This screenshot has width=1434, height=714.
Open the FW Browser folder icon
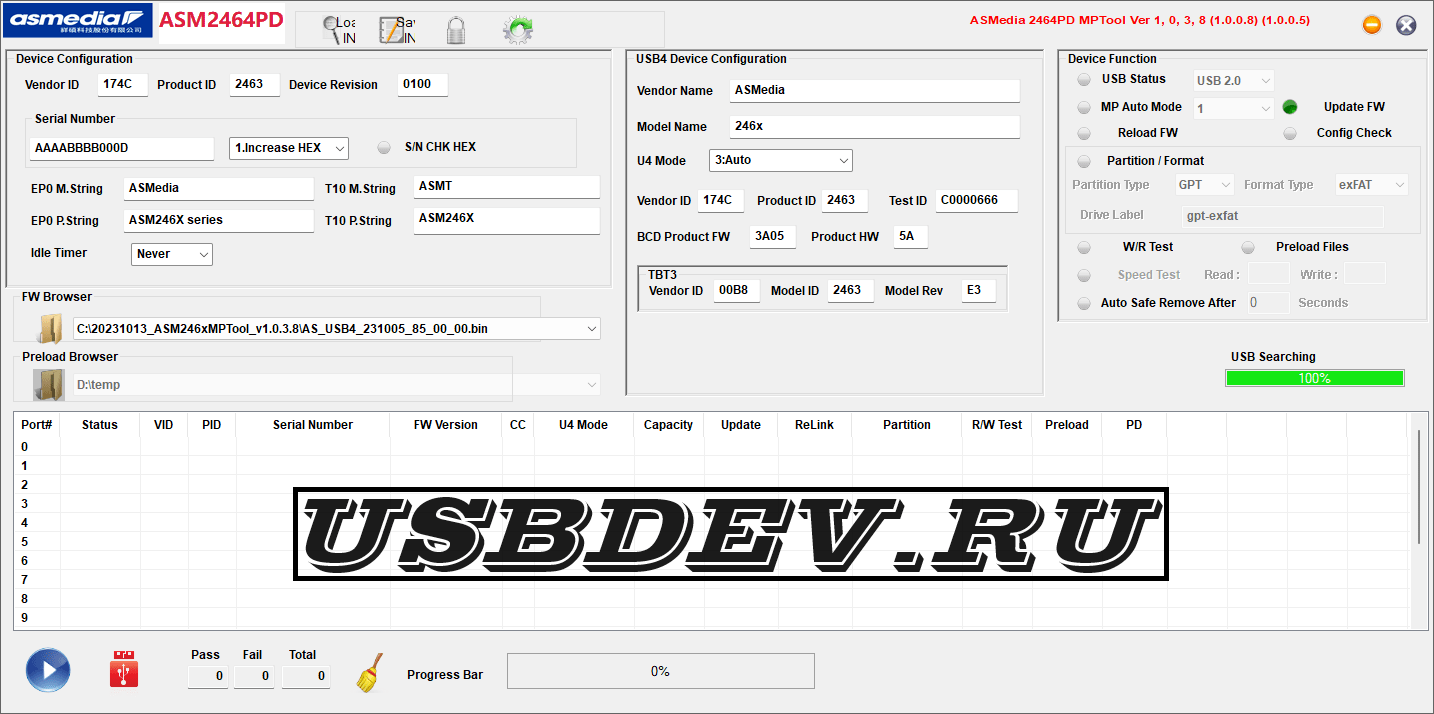tap(50, 328)
